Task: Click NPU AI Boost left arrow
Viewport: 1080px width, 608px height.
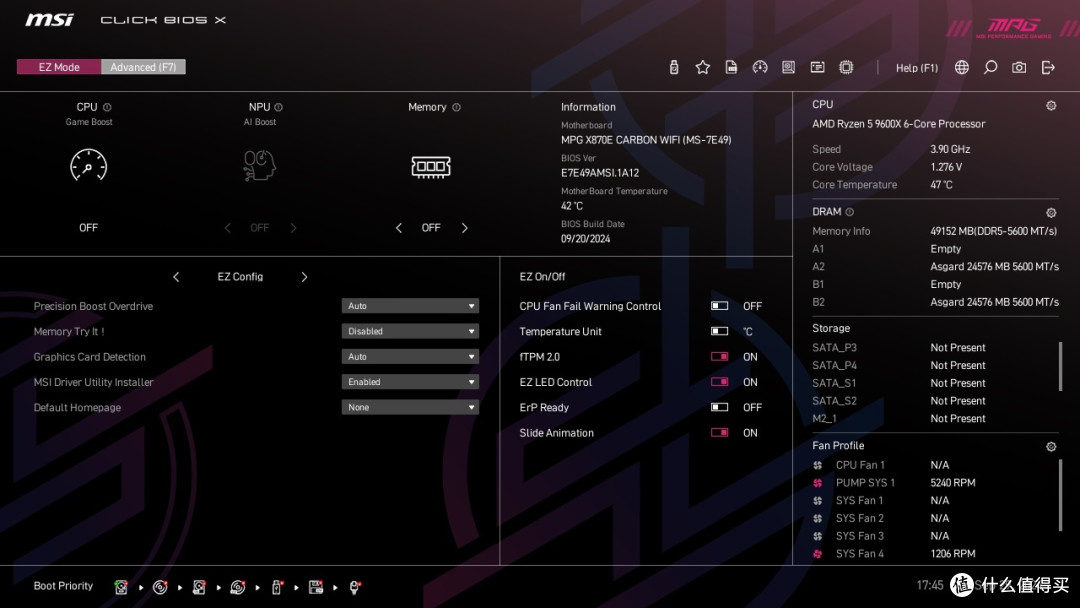Action: 227,228
